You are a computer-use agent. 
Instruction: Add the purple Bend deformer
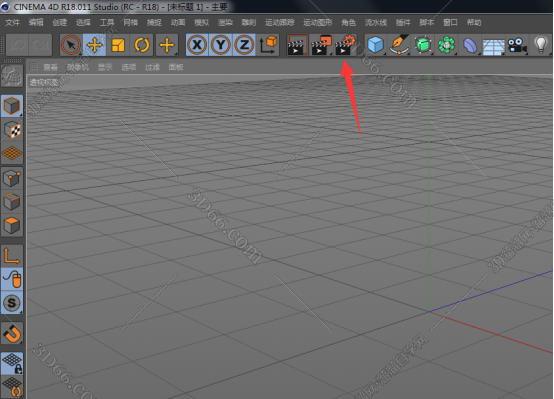(470, 46)
